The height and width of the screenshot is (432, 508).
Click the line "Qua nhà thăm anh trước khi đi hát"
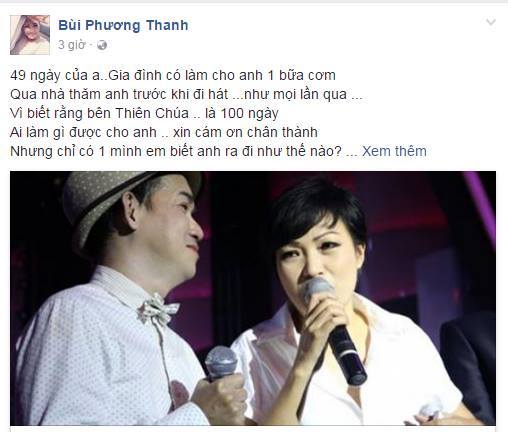(186, 94)
